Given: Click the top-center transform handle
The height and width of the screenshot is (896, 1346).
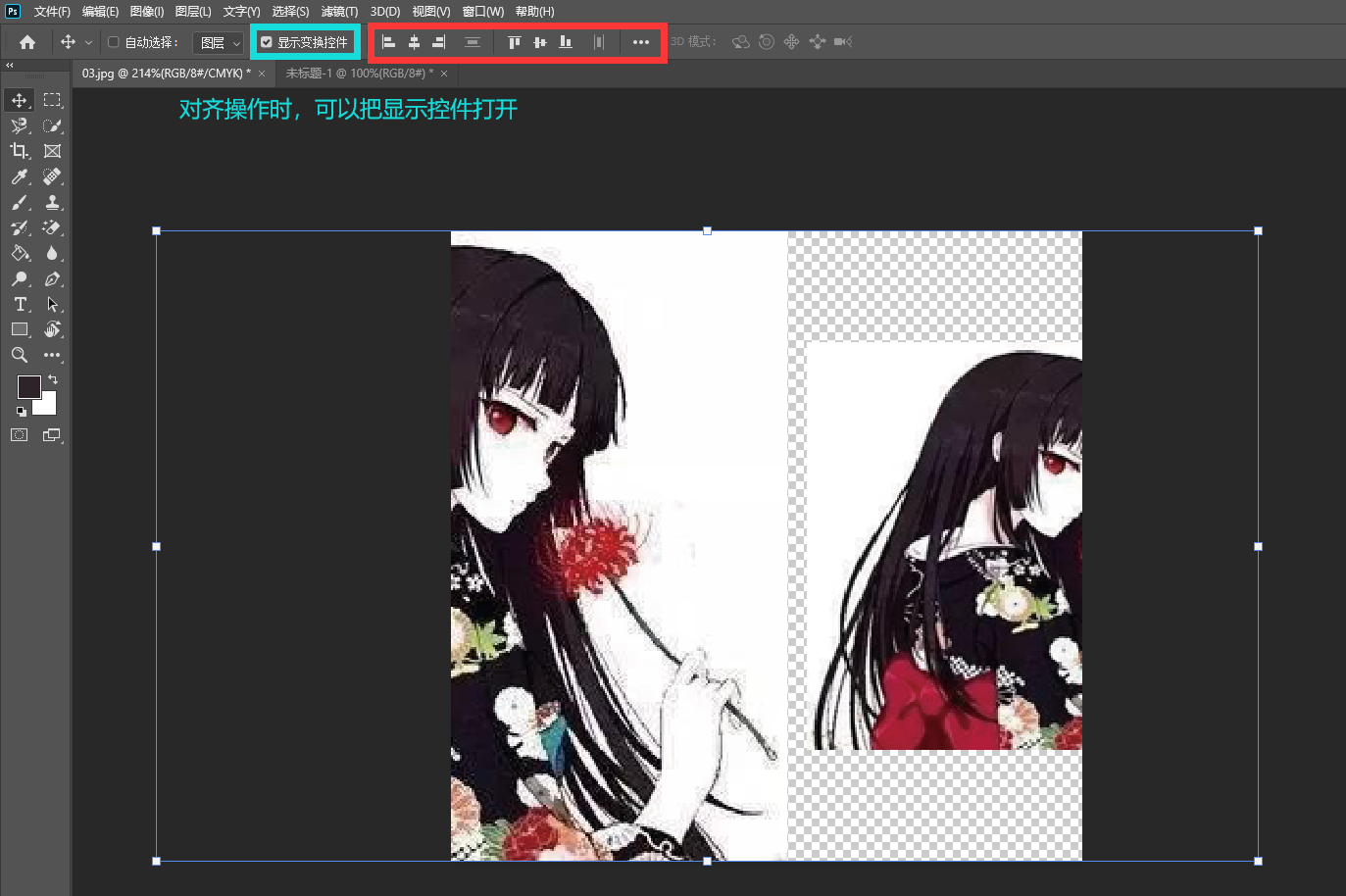Looking at the screenshot, I should click(x=707, y=231).
